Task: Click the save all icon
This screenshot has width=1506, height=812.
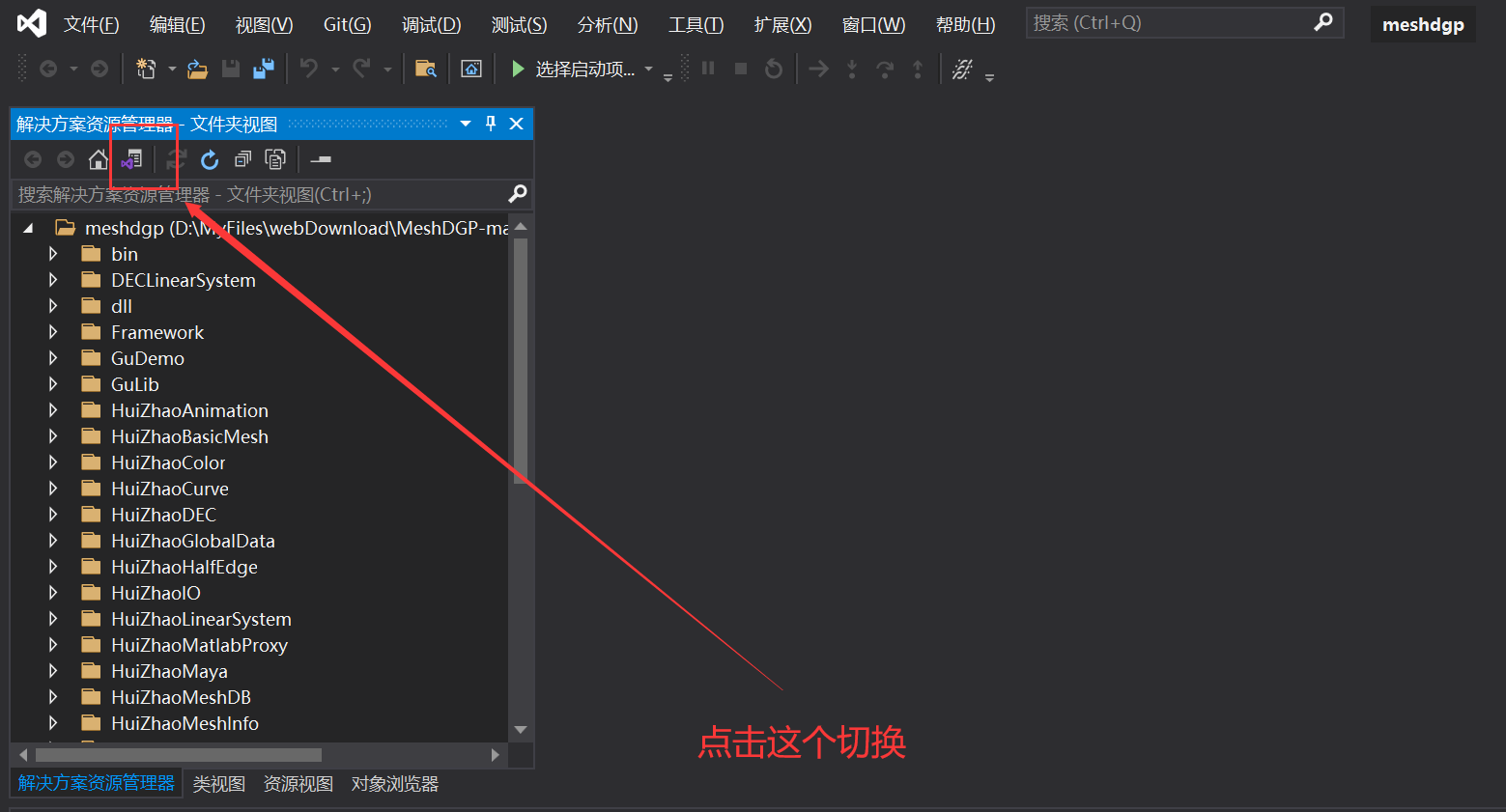Action: pos(263,69)
